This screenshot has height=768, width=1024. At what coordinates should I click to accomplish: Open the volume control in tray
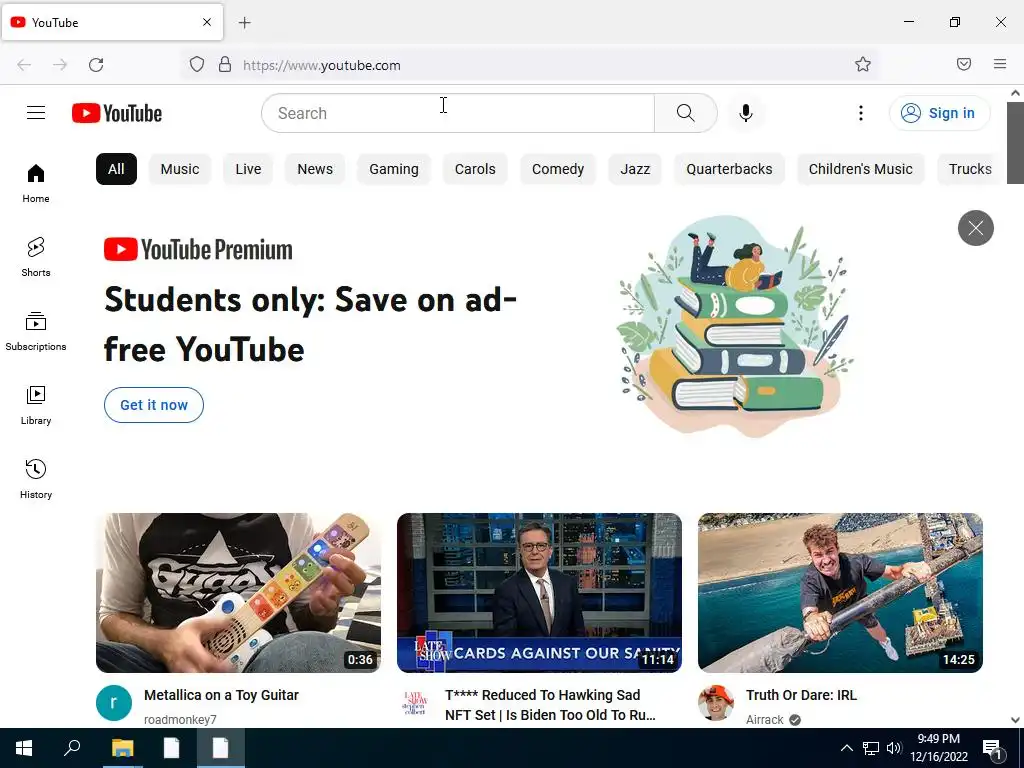click(894, 748)
